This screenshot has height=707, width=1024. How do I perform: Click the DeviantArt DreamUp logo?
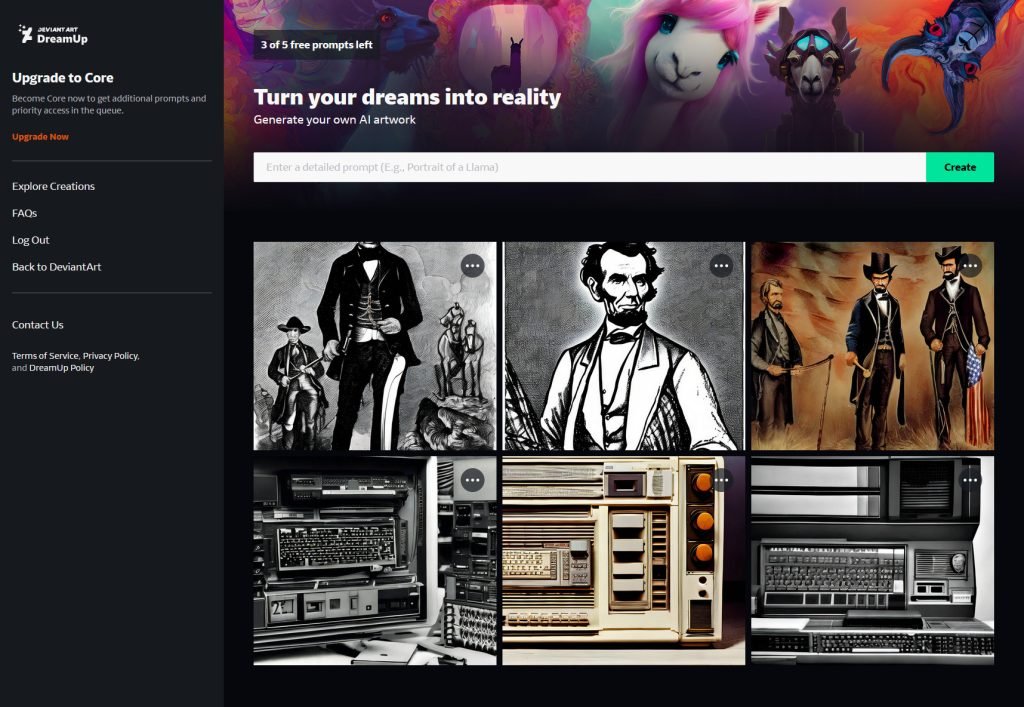point(53,34)
